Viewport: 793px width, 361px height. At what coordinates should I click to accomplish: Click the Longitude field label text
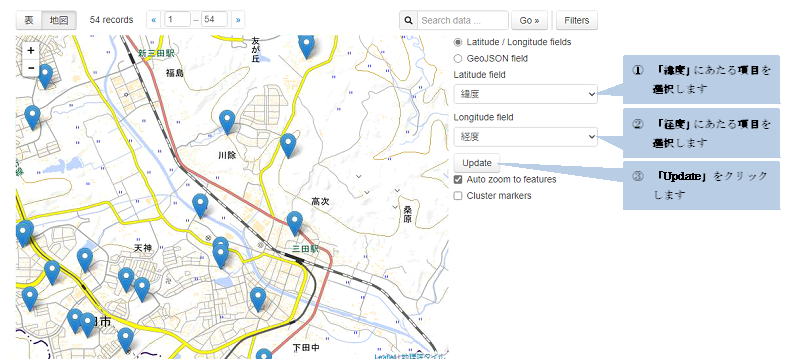(x=483, y=117)
